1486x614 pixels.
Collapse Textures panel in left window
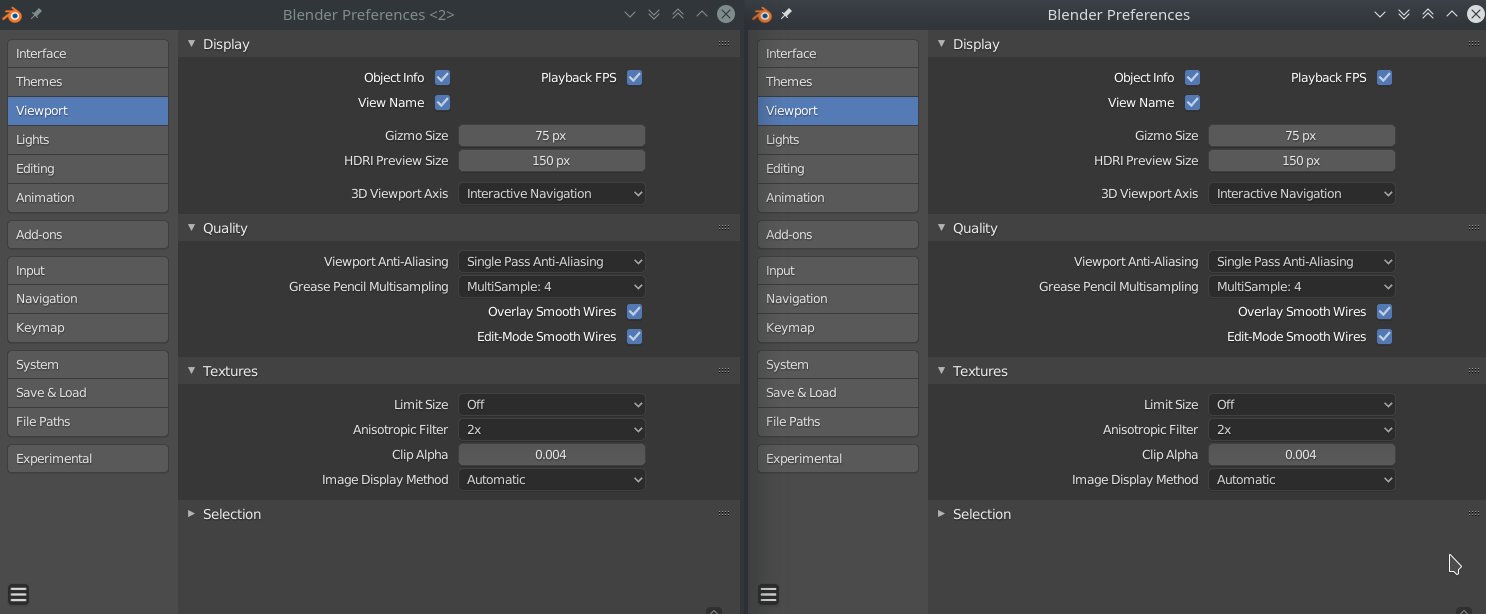coord(191,371)
